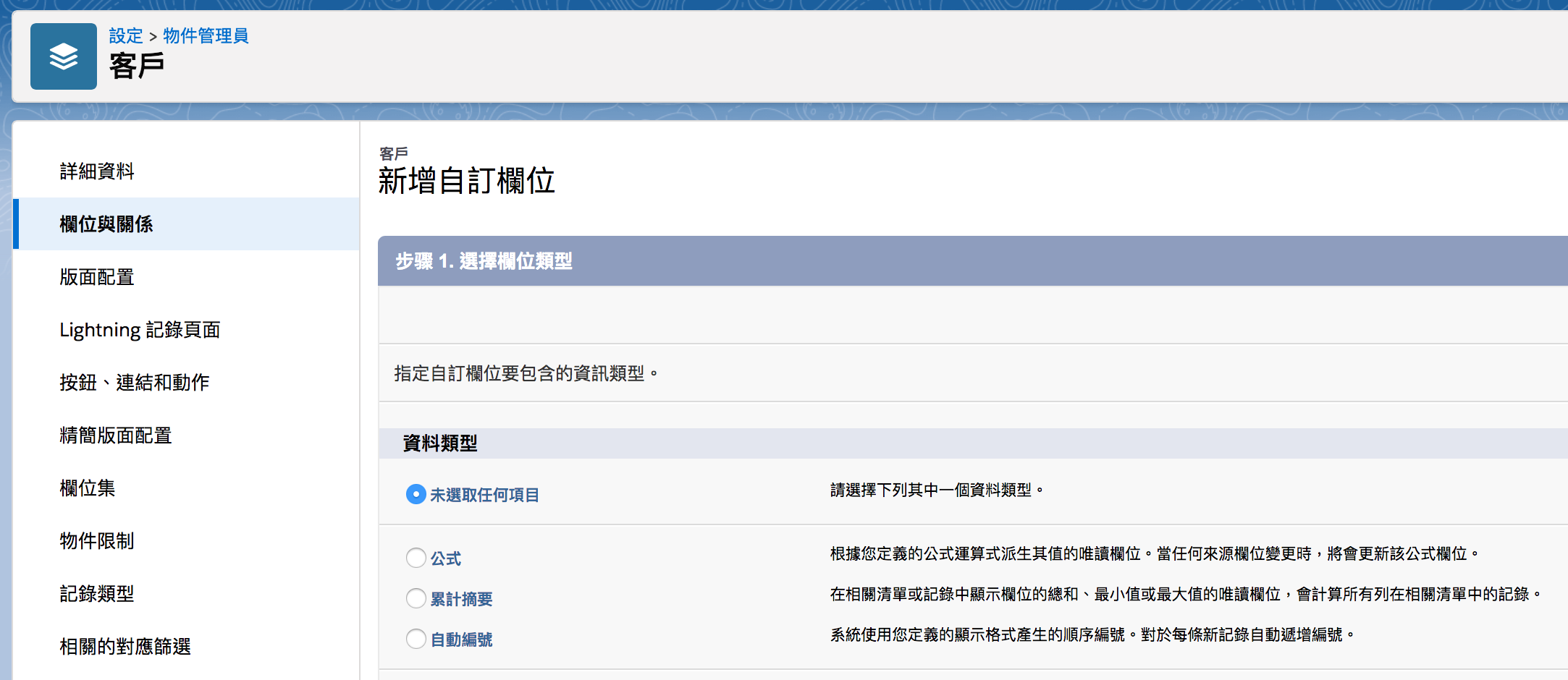Open the 設定 breadcrumb link

click(x=125, y=36)
